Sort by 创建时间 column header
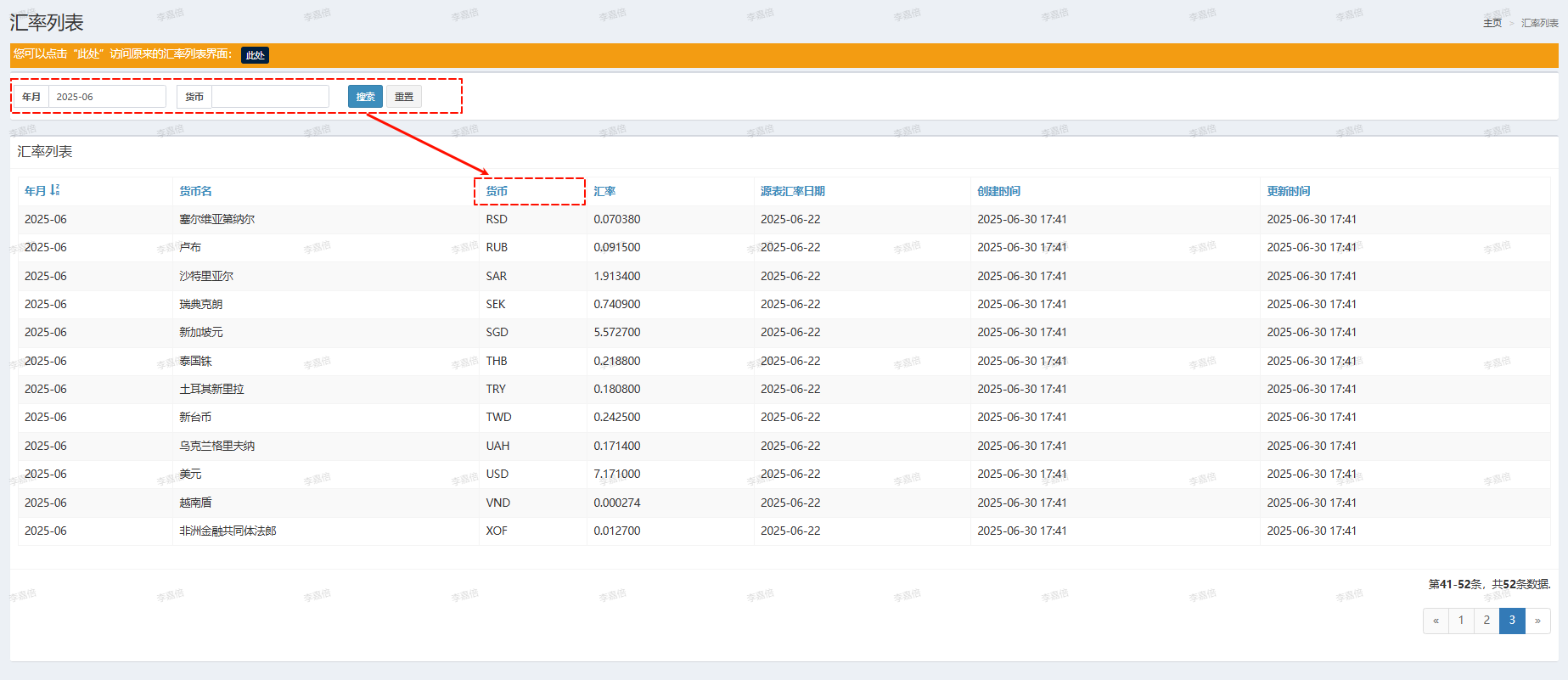This screenshot has width=1568, height=680. (999, 191)
